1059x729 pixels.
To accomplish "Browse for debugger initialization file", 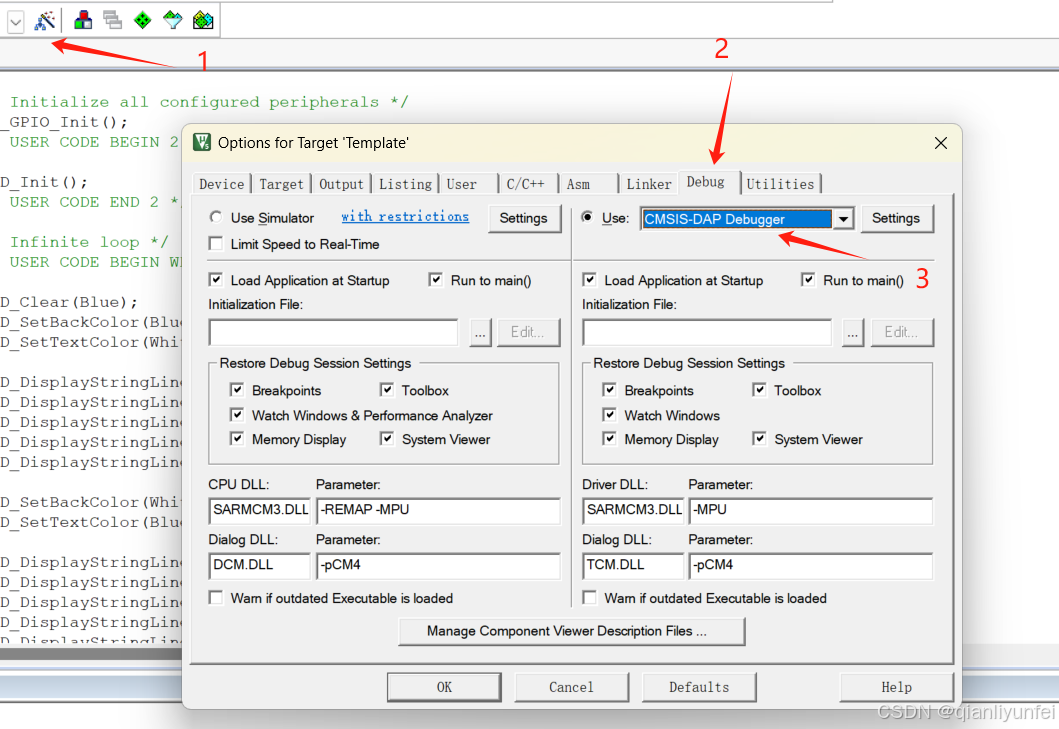I will point(853,332).
